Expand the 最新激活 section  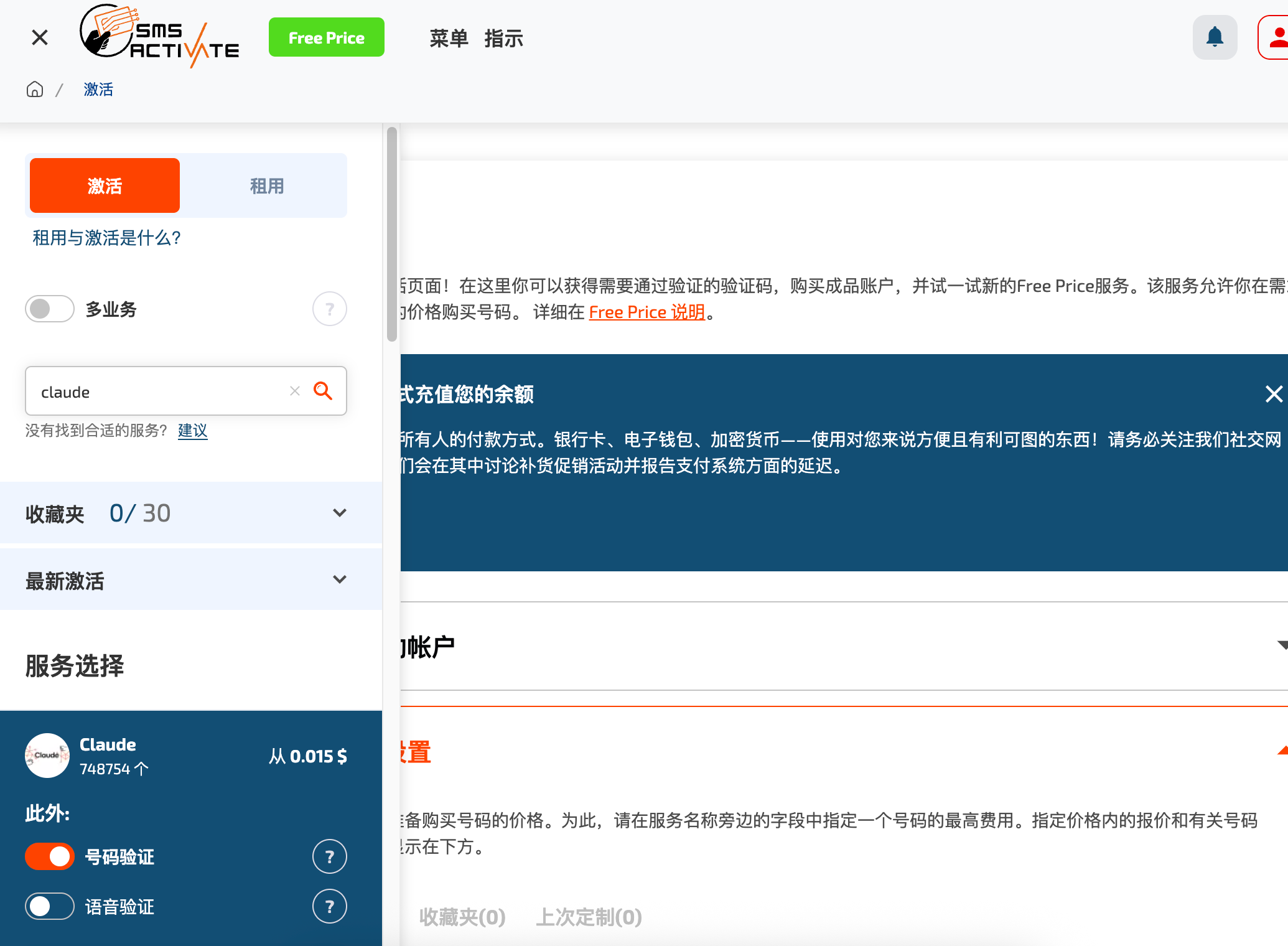tap(339, 579)
